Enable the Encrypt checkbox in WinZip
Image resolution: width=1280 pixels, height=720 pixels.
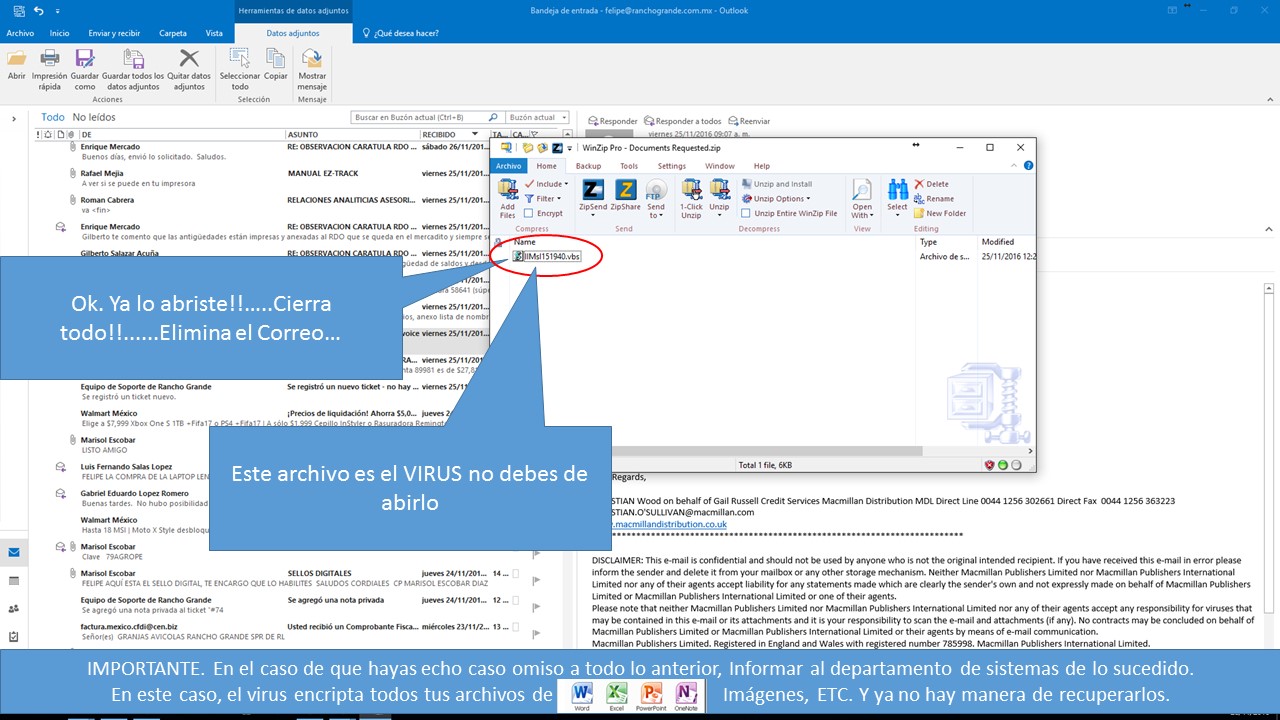click(x=528, y=213)
